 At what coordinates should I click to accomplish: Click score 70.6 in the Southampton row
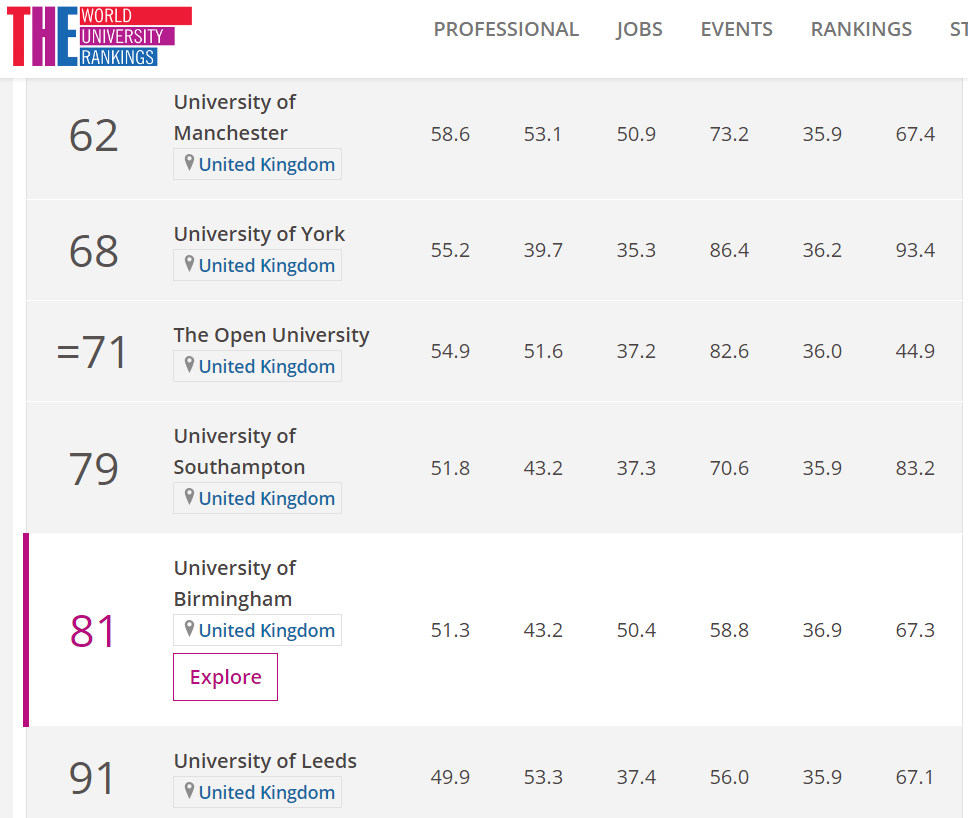pyautogui.click(x=729, y=468)
